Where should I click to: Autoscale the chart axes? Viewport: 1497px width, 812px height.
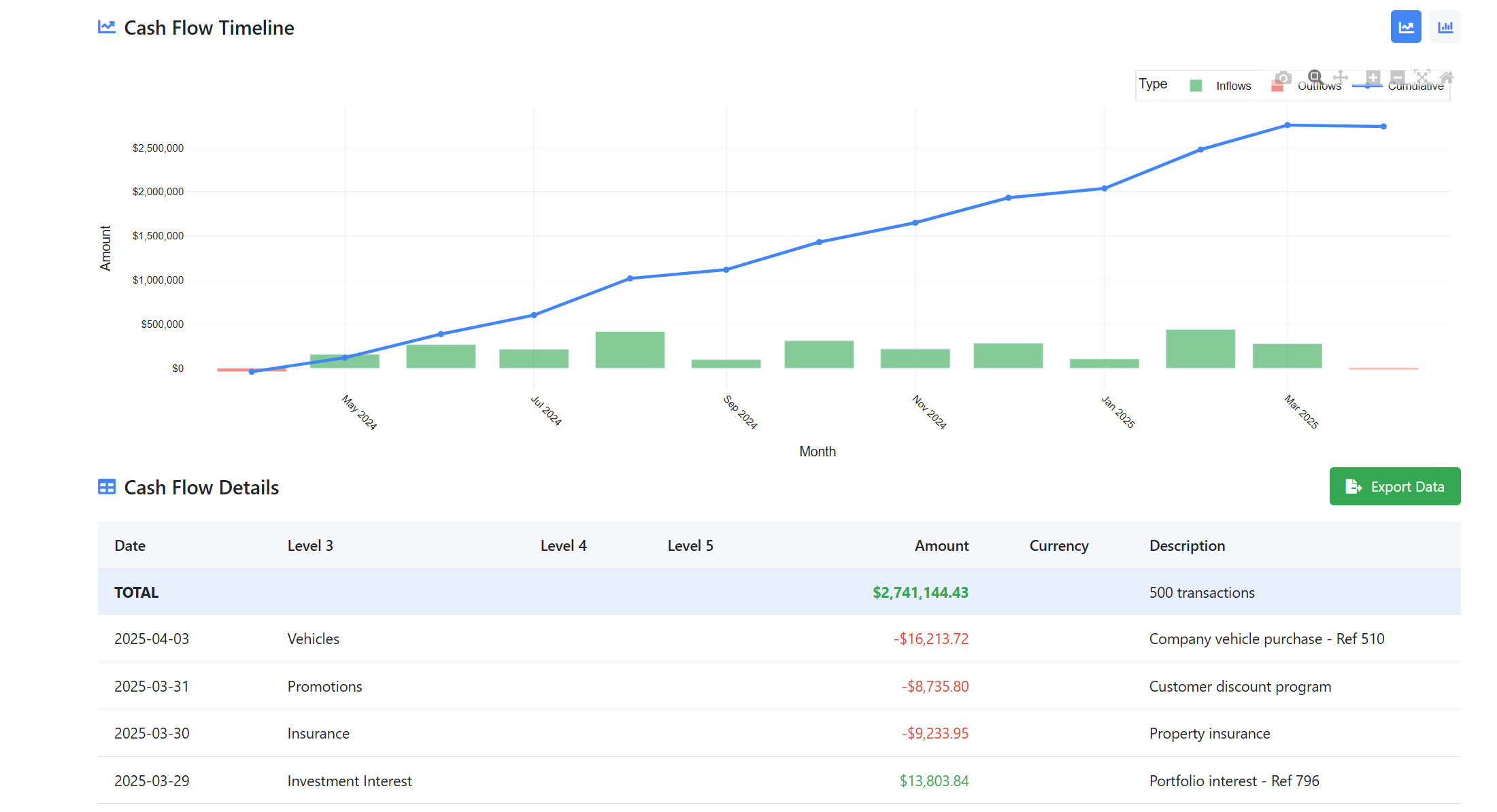[x=1422, y=78]
